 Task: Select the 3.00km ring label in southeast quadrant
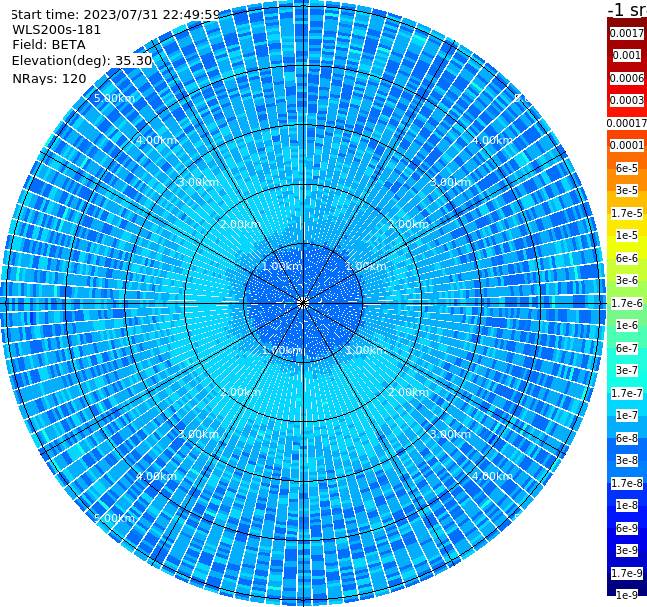450,434
